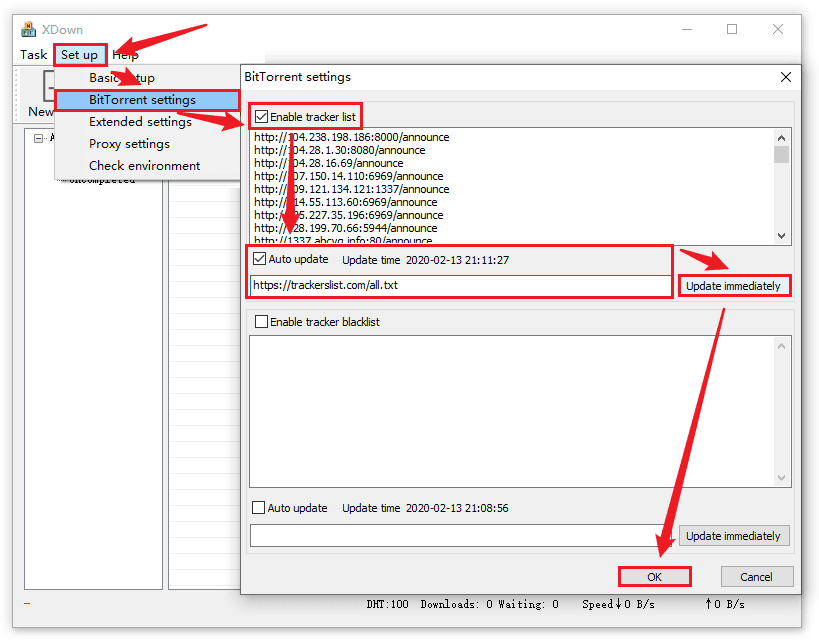Image resolution: width=819 pixels, height=642 pixels.
Task: Open the Task menu
Action: (34, 55)
